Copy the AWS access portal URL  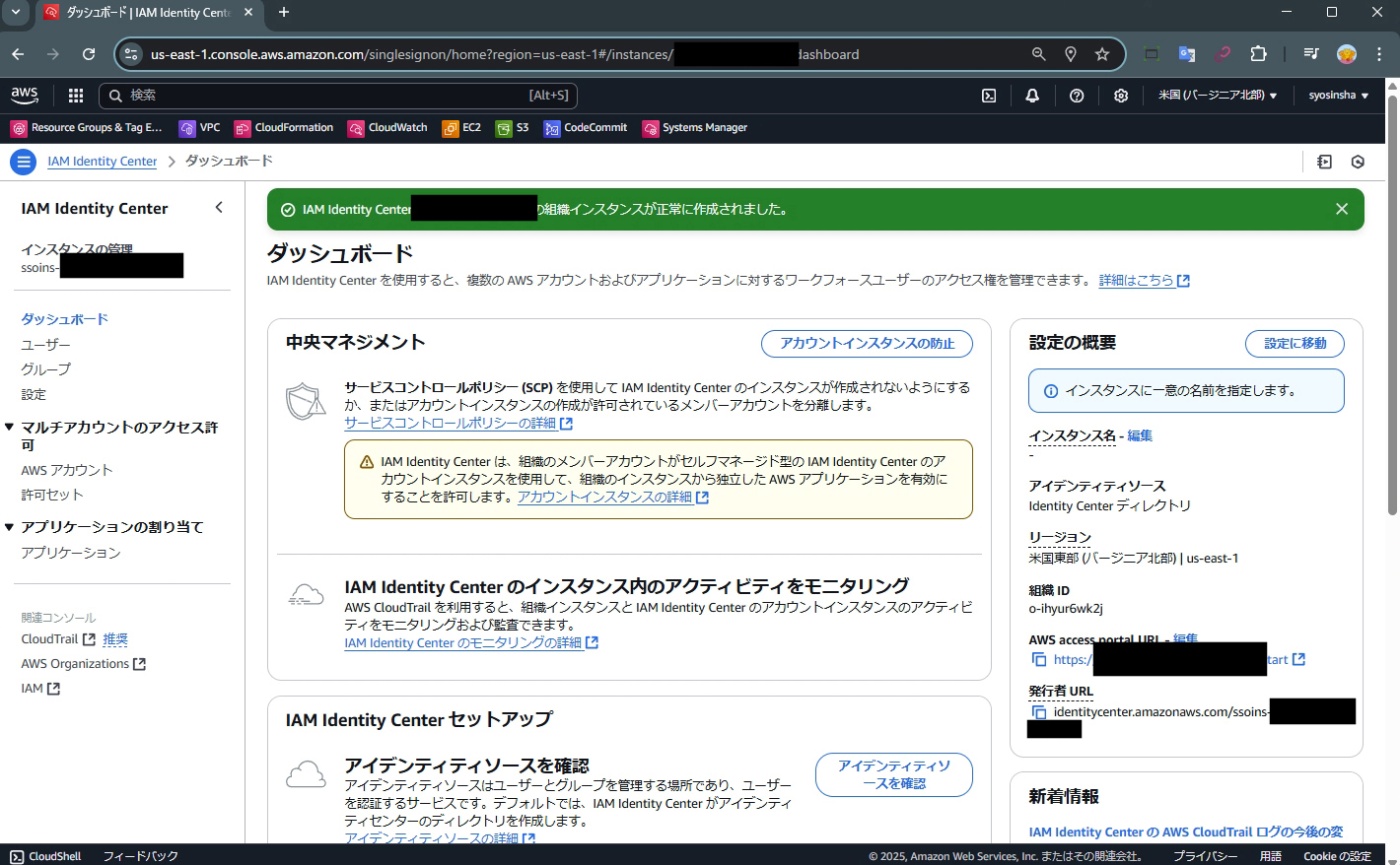coord(1039,660)
